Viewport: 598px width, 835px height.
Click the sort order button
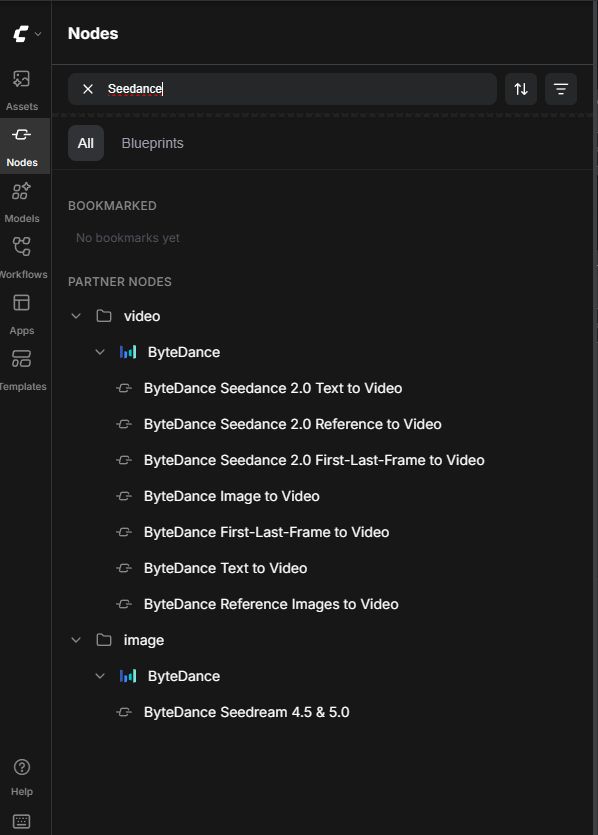pos(521,89)
